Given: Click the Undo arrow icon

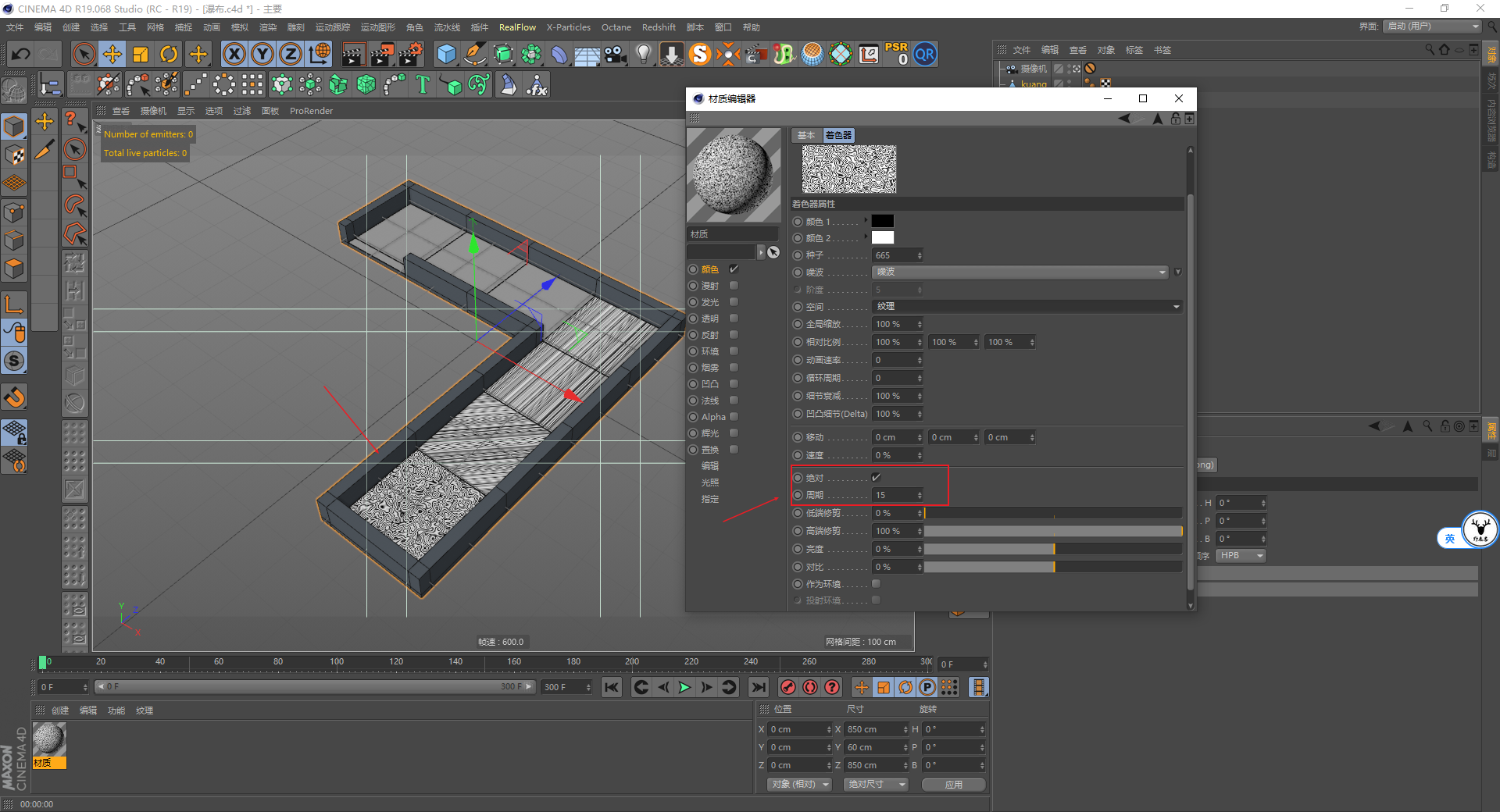Looking at the screenshot, I should 21,54.
